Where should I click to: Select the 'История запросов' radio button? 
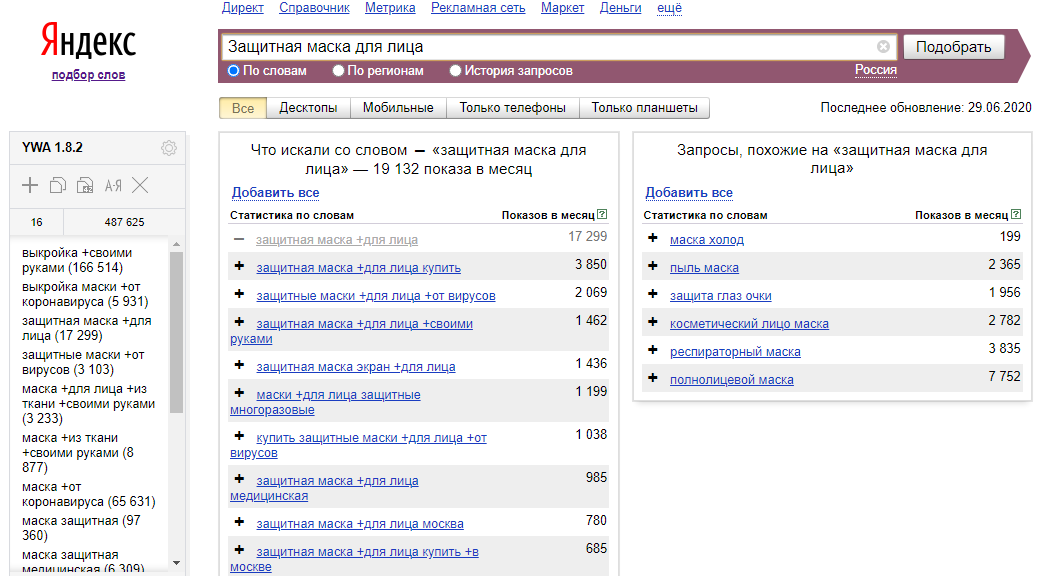click(x=456, y=71)
